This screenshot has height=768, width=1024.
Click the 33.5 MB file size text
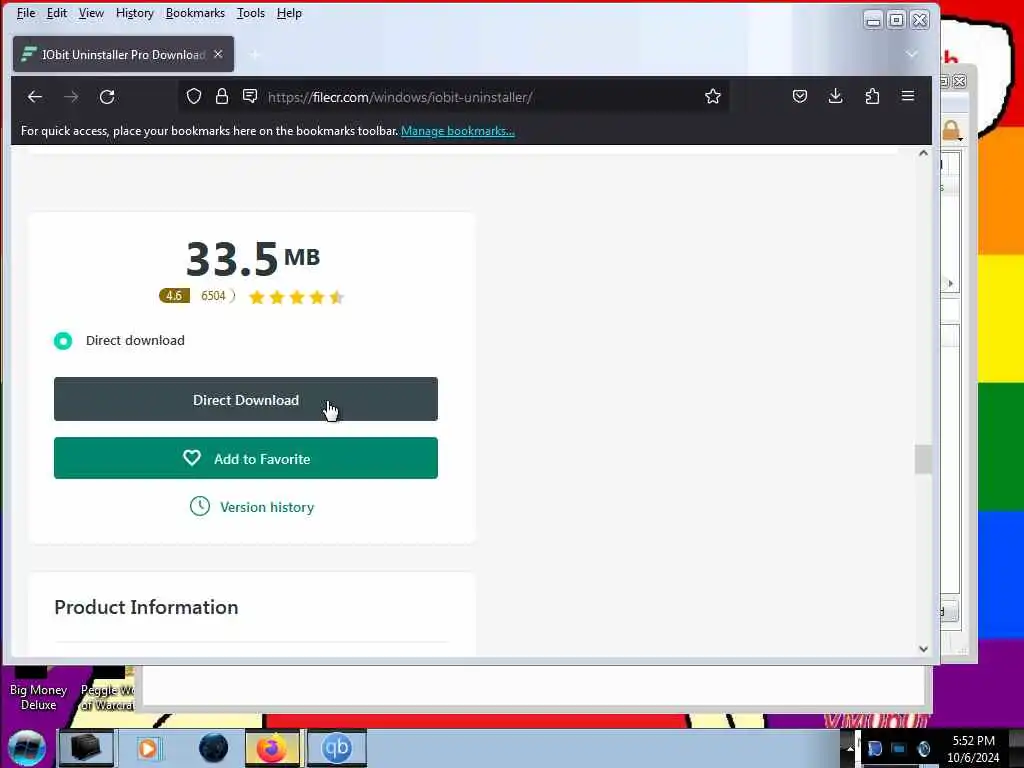(x=253, y=259)
